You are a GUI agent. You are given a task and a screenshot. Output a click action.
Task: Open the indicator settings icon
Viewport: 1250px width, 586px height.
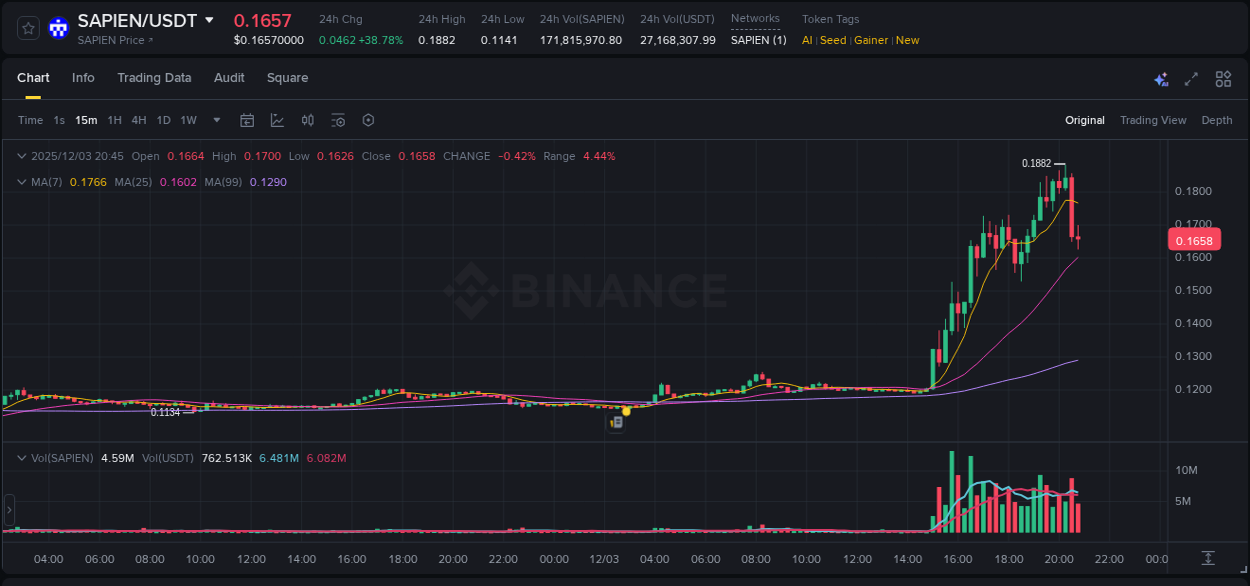click(x=338, y=120)
